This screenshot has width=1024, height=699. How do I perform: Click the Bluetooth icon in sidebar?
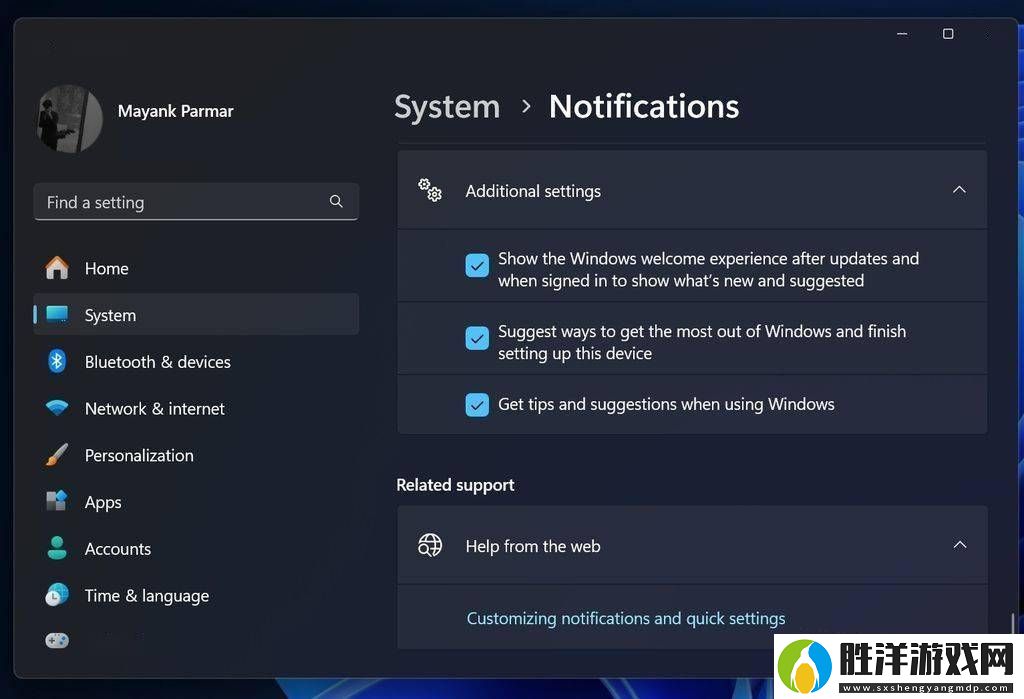57,361
